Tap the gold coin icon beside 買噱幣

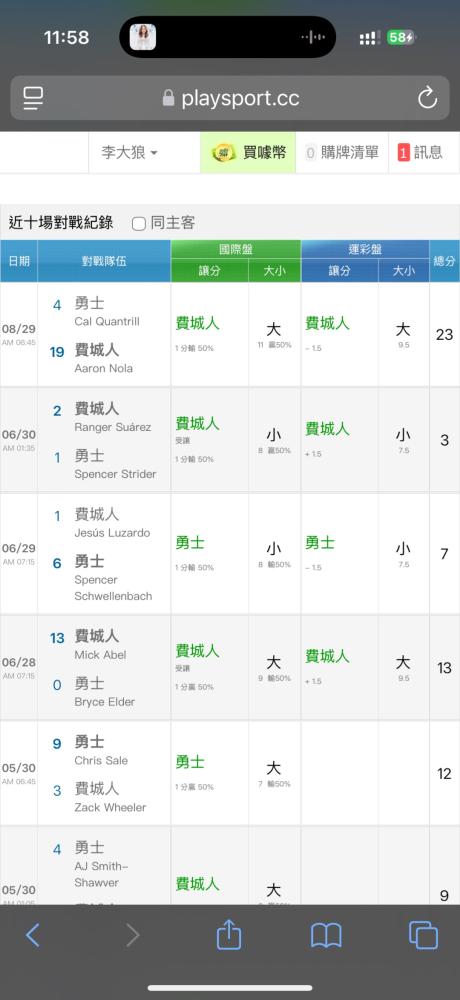pyautogui.click(x=224, y=152)
